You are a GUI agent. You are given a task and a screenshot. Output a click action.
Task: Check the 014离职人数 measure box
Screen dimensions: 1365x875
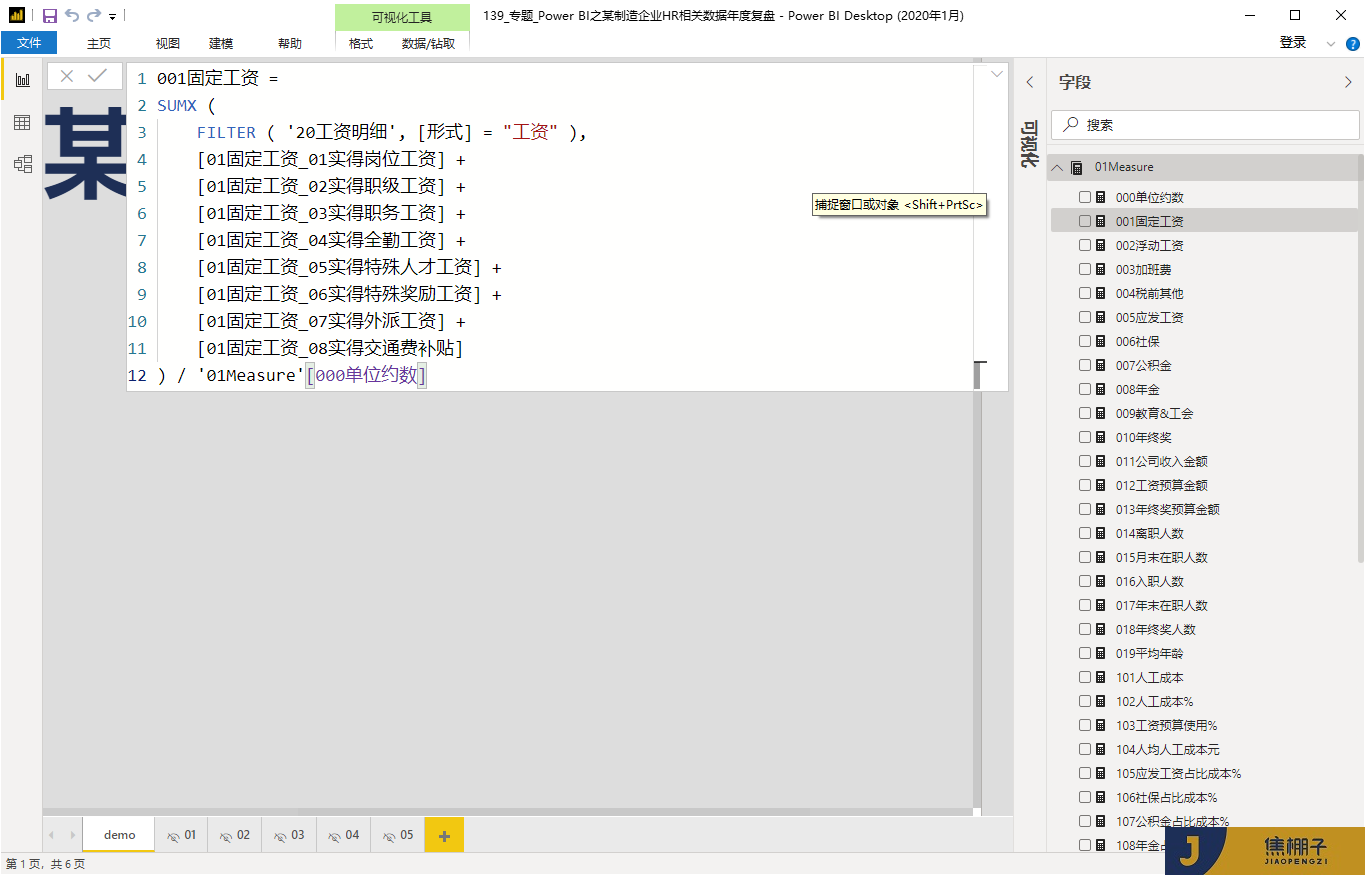point(1085,533)
